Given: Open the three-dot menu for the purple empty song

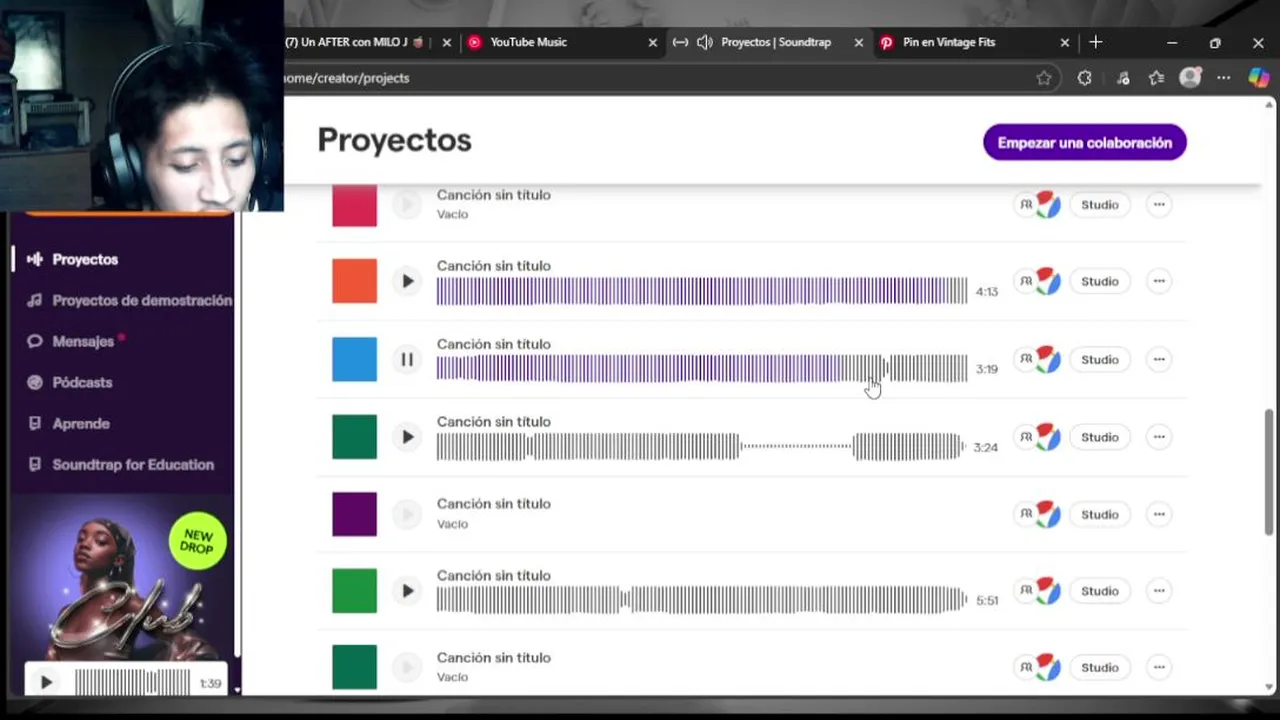Looking at the screenshot, I should pyautogui.click(x=1159, y=514).
